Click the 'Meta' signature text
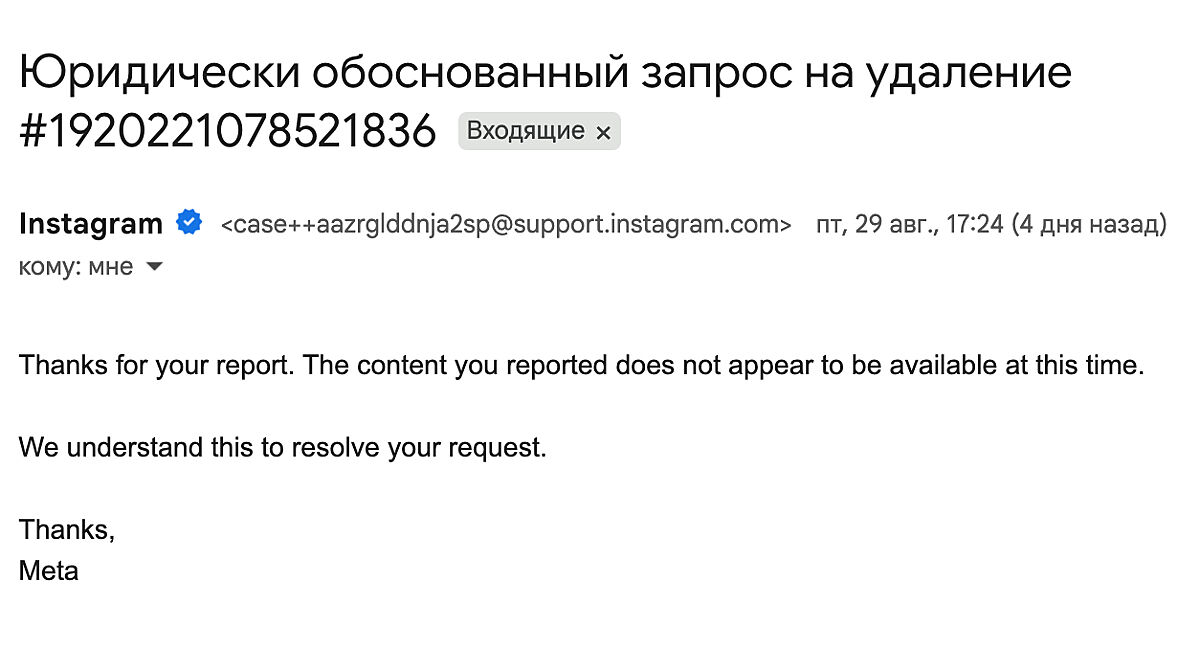 [x=48, y=572]
